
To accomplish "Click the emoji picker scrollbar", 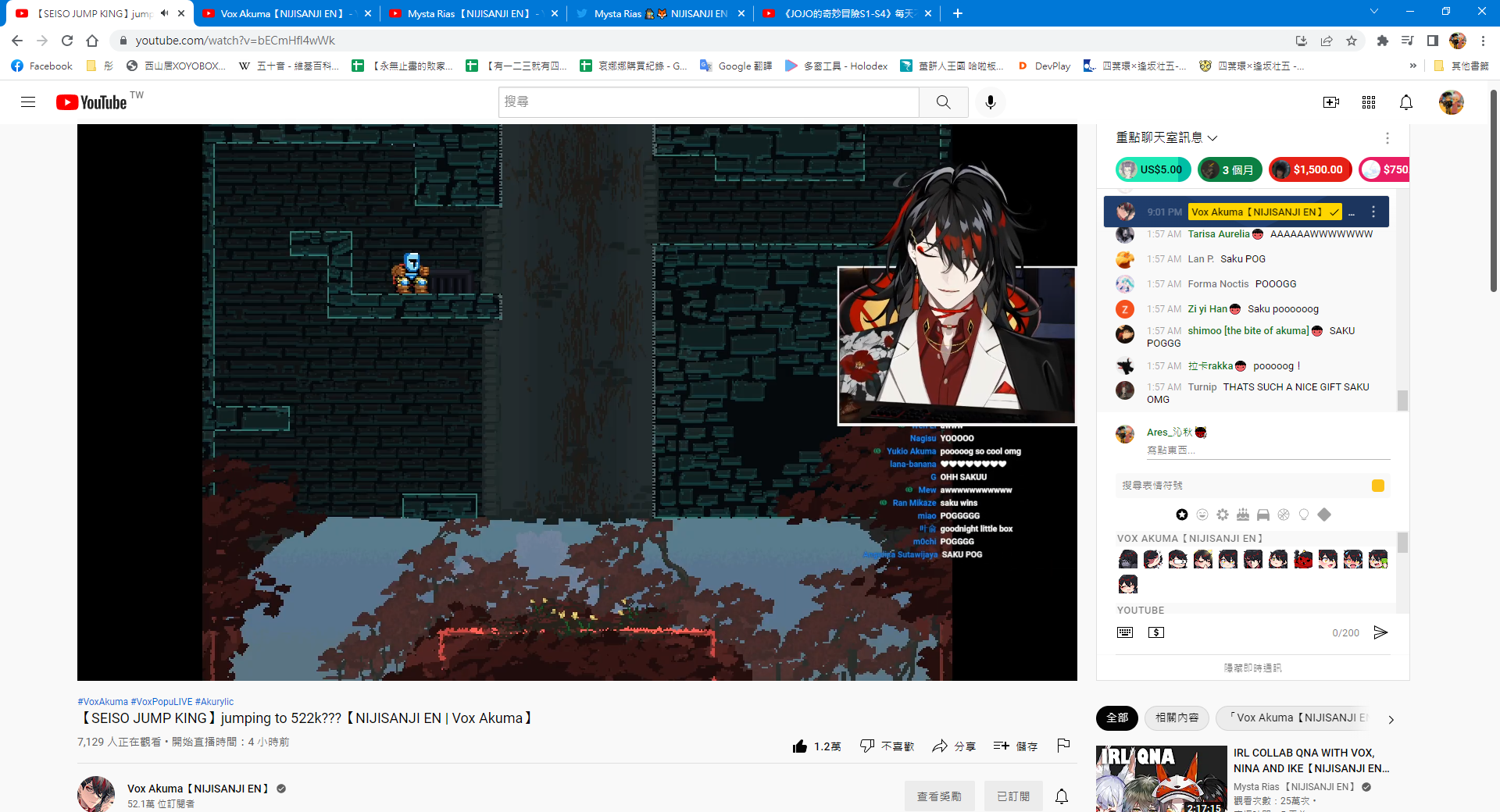I will (1402, 542).
